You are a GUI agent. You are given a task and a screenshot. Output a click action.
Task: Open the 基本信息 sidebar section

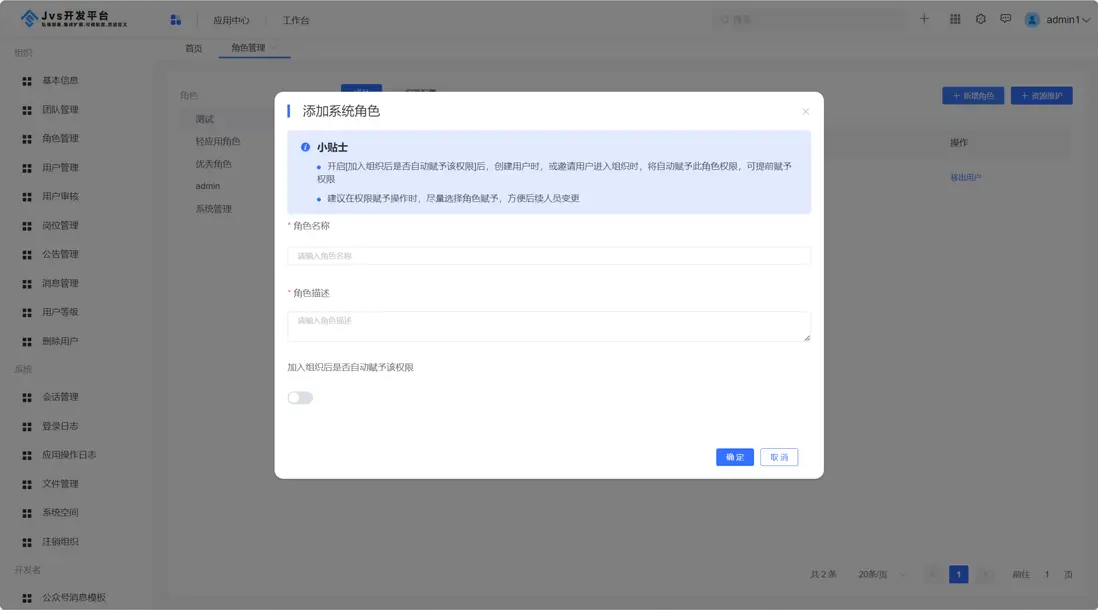point(62,80)
